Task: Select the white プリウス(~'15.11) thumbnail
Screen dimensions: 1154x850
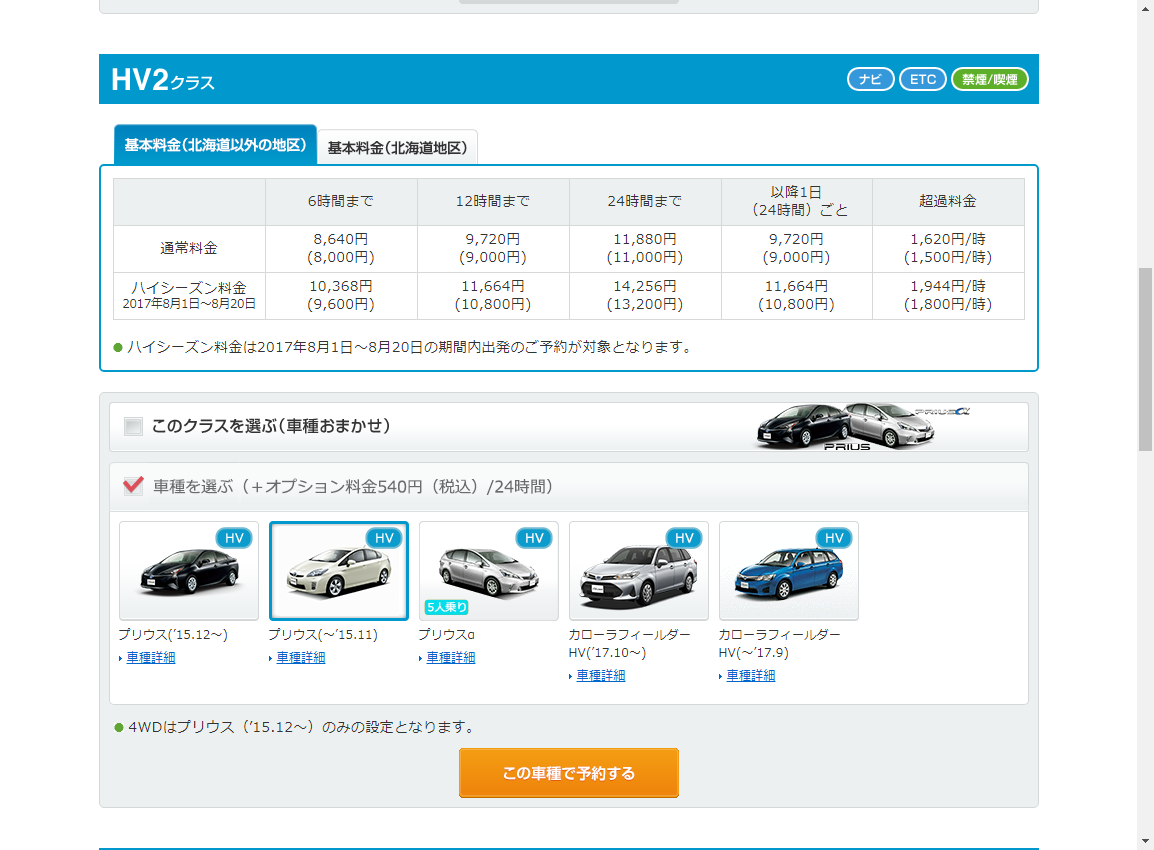Action: click(339, 571)
